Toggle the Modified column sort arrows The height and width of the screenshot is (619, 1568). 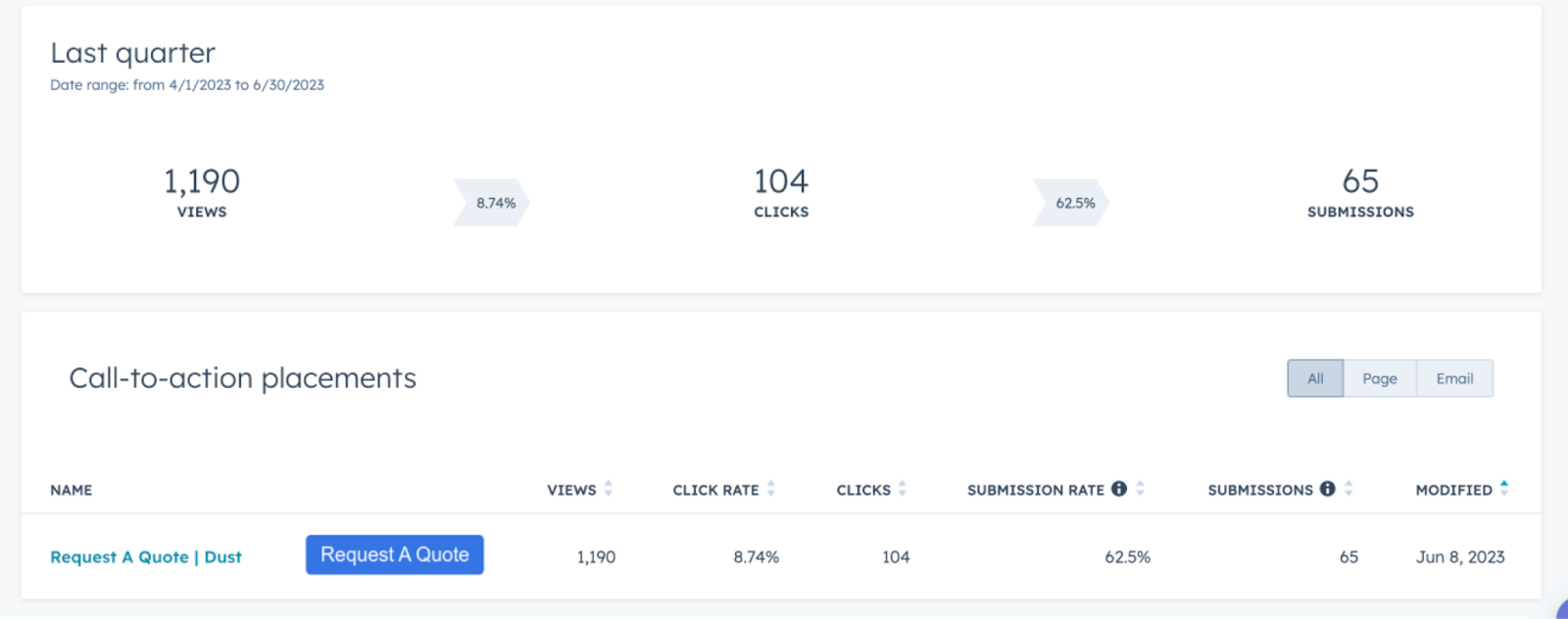1504,488
